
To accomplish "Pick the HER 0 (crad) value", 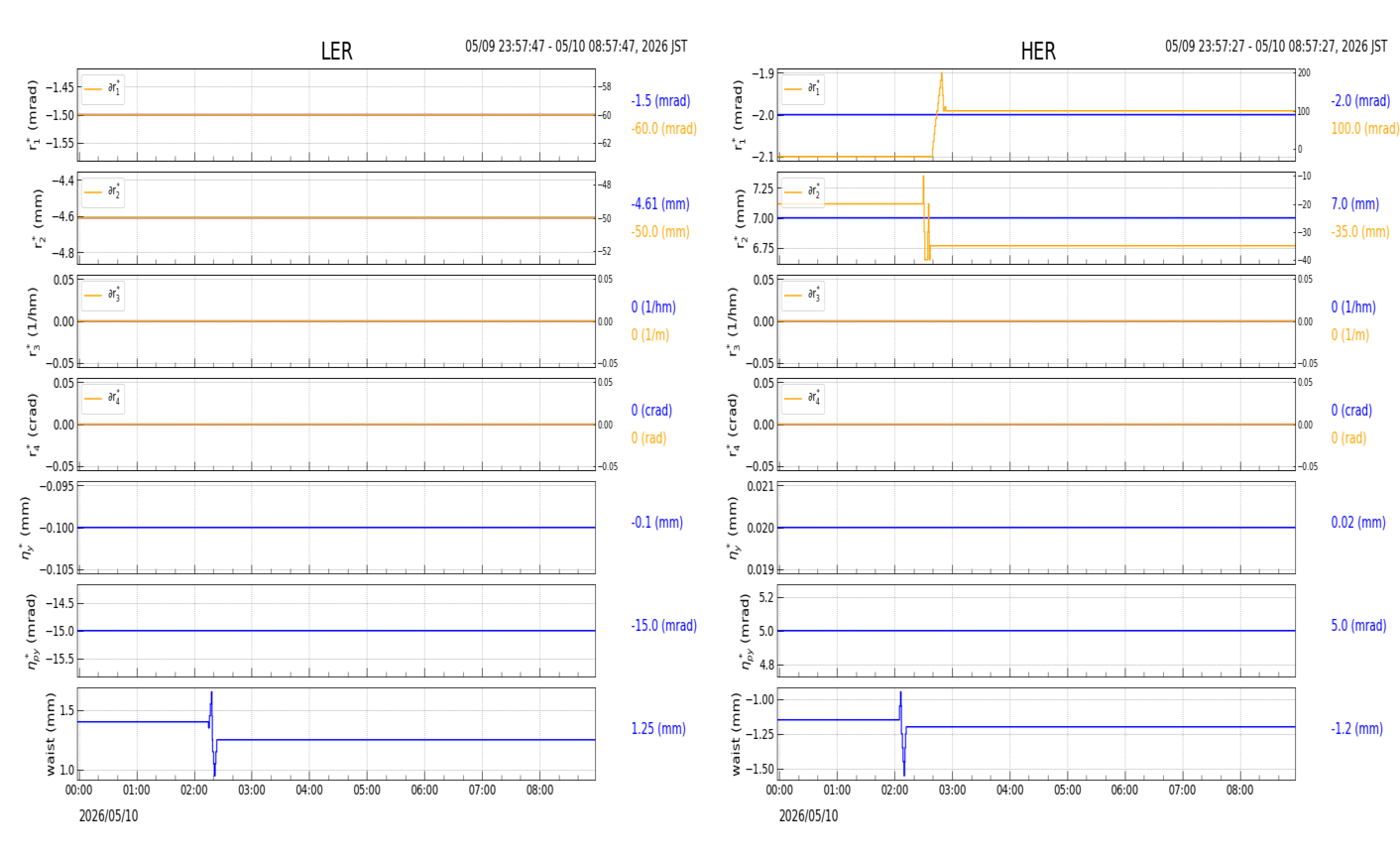I will point(1351,411).
